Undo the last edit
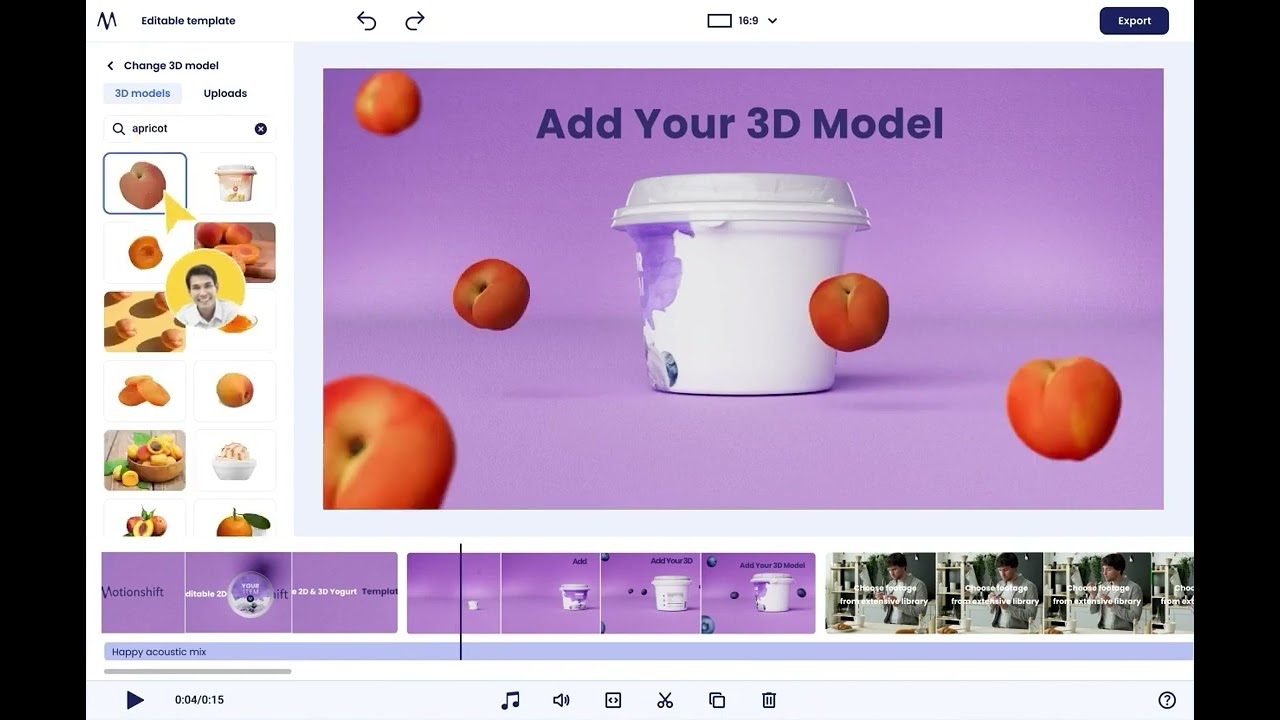Viewport: 1280px width, 720px height. (367, 21)
